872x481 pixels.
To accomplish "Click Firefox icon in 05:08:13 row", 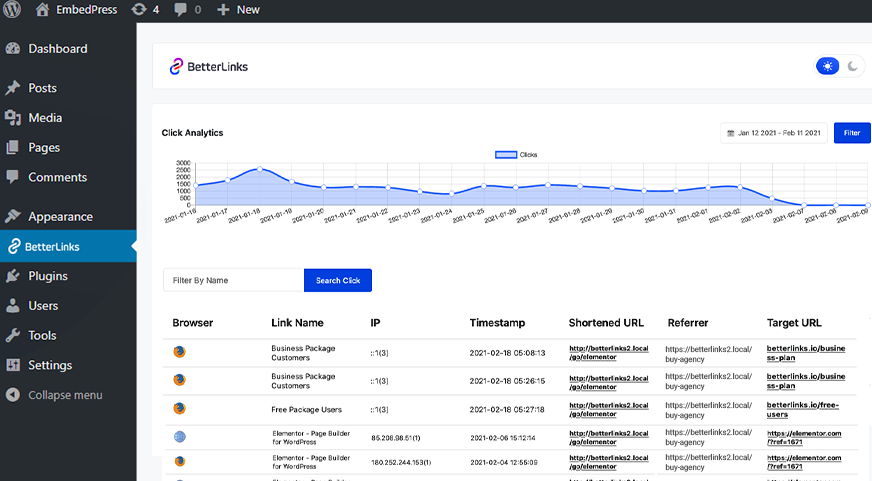I will (179, 352).
